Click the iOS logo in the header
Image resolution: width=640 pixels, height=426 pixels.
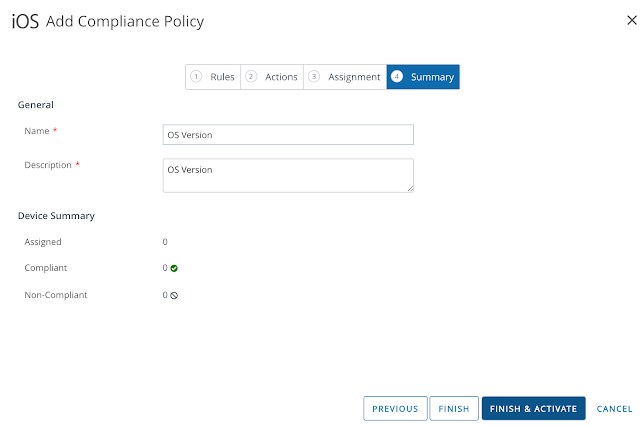[24, 22]
